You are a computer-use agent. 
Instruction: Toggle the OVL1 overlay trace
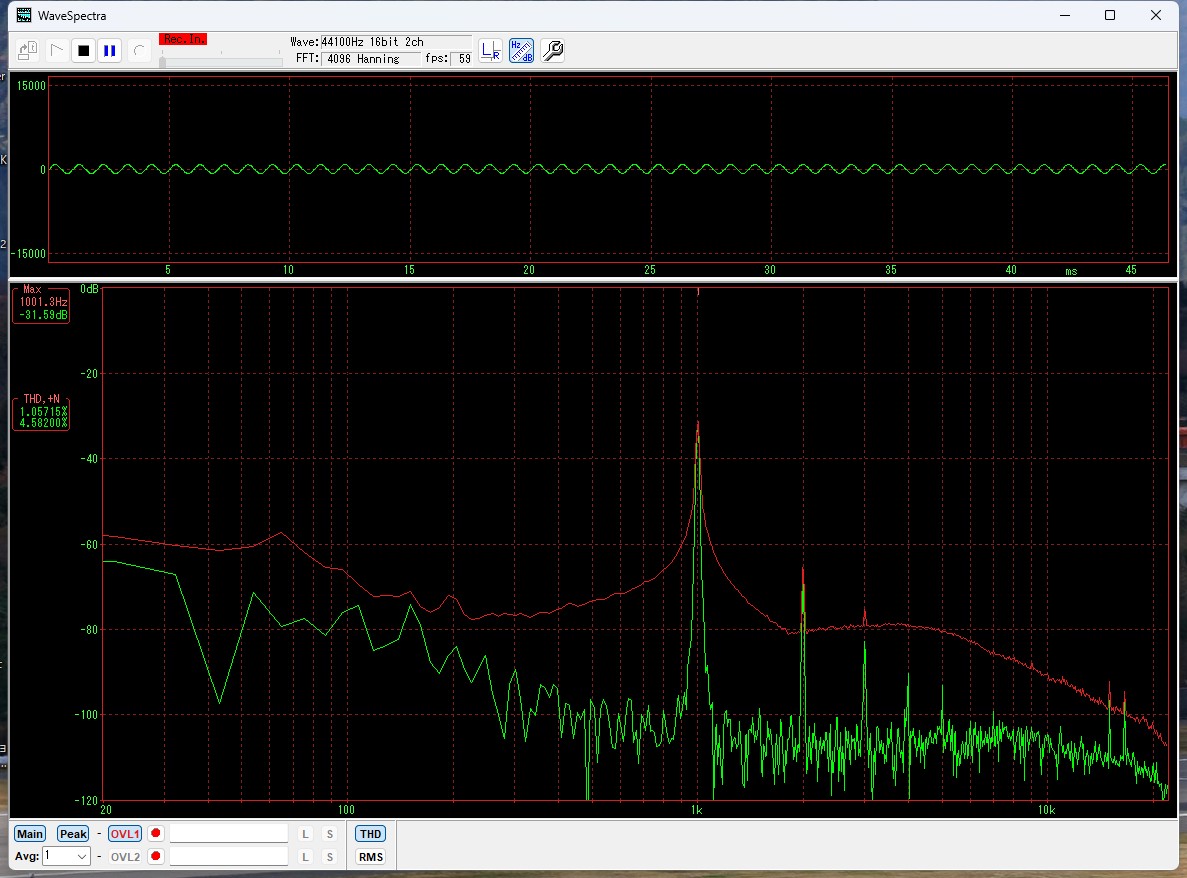125,834
